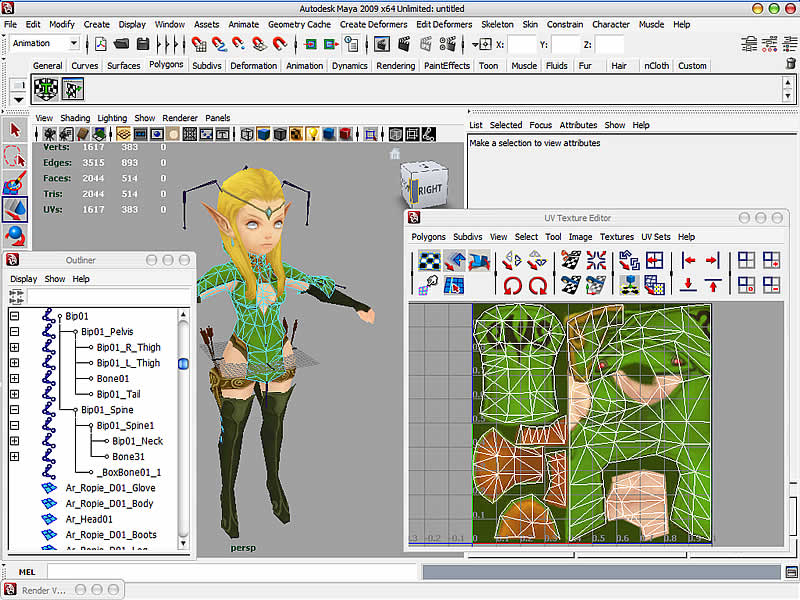Click the Outliner vertical scrollbar handle
Screen dimensions: 800x600
[x=183, y=364]
